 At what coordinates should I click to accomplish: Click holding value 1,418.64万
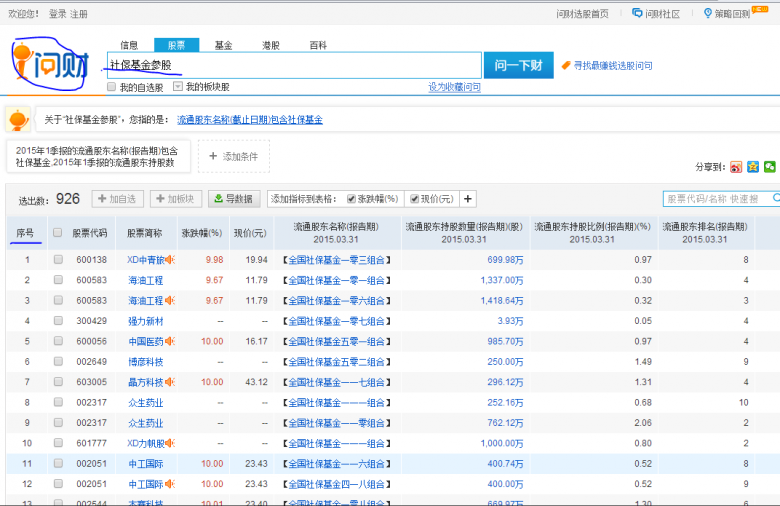click(x=502, y=301)
